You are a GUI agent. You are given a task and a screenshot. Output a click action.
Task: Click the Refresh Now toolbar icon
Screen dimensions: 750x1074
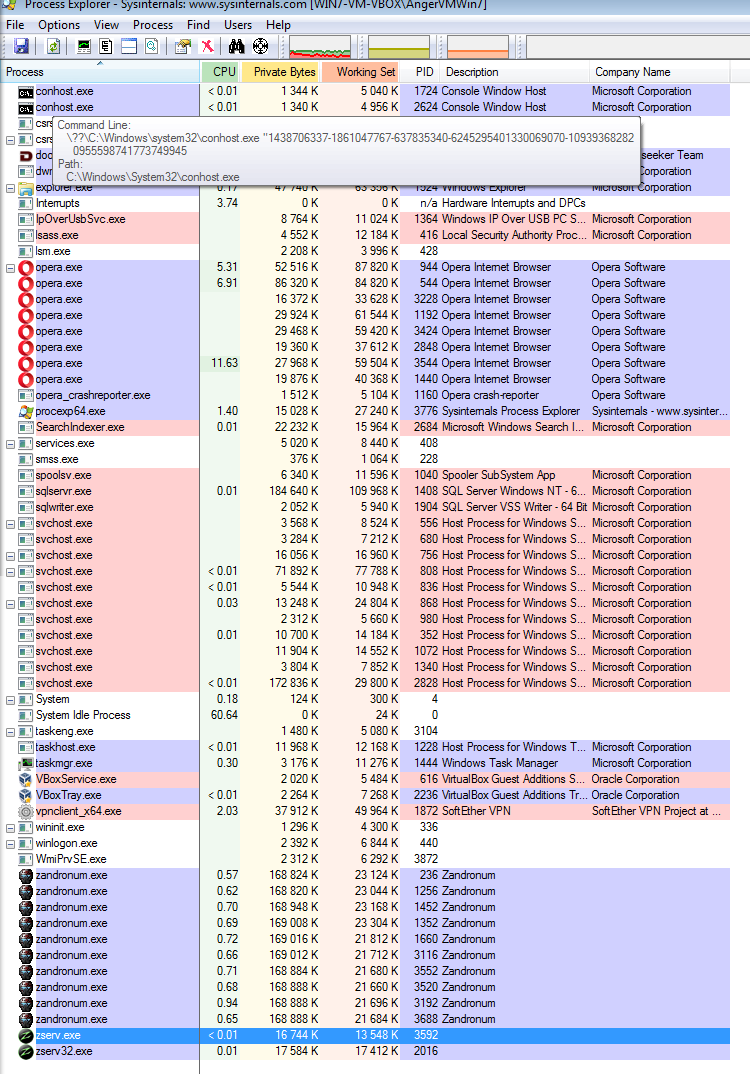53,46
